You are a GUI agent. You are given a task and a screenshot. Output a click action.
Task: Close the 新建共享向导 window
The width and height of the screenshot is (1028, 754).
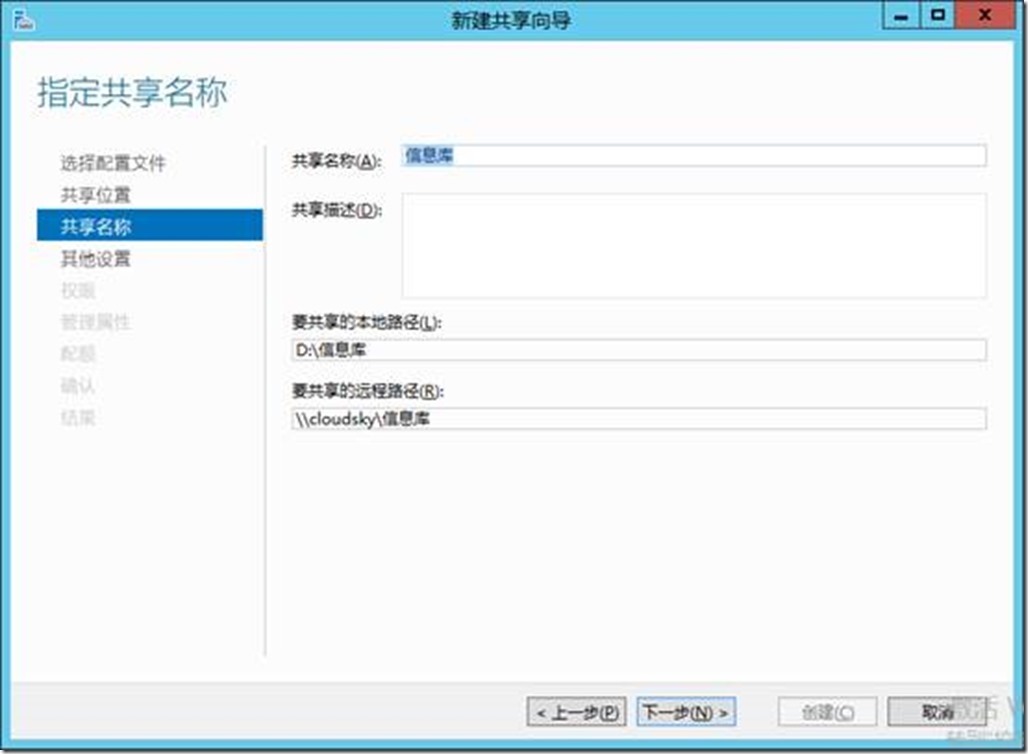pyautogui.click(x=985, y=16)
